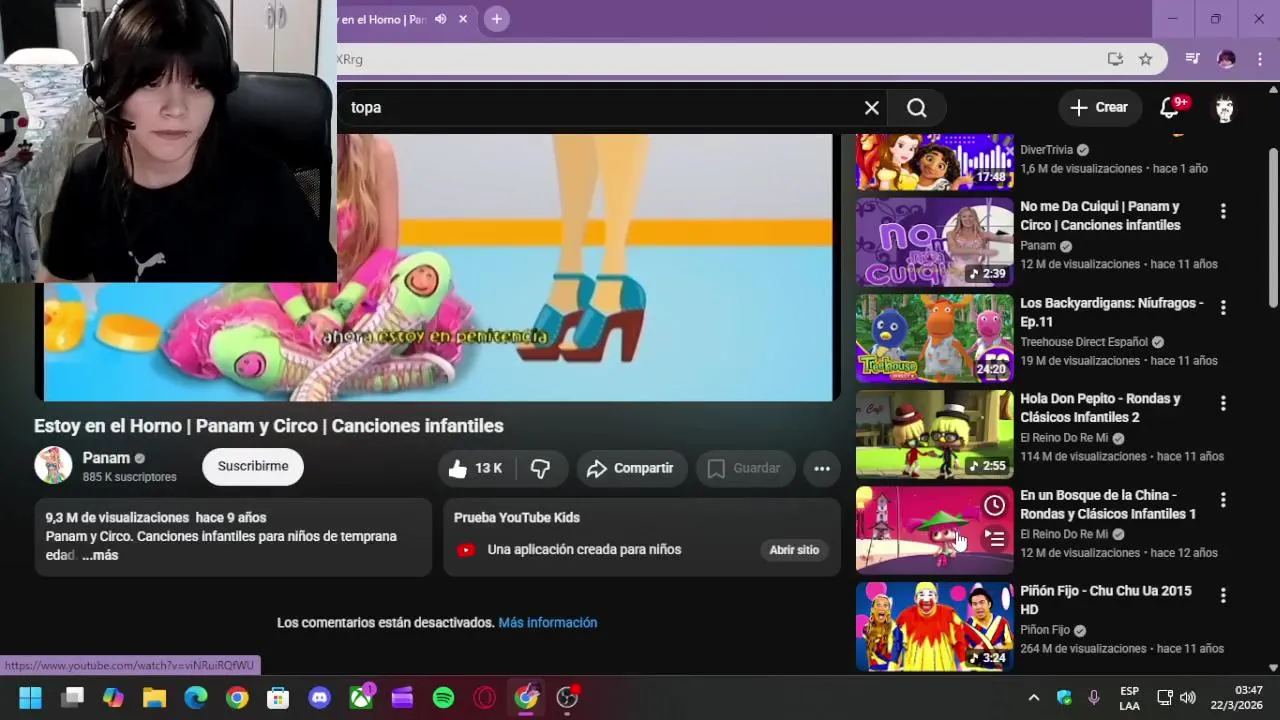Open Task View on the taskbar
Image resolution: width=1280 pixels, height=720 pixels.
[72, 698]
